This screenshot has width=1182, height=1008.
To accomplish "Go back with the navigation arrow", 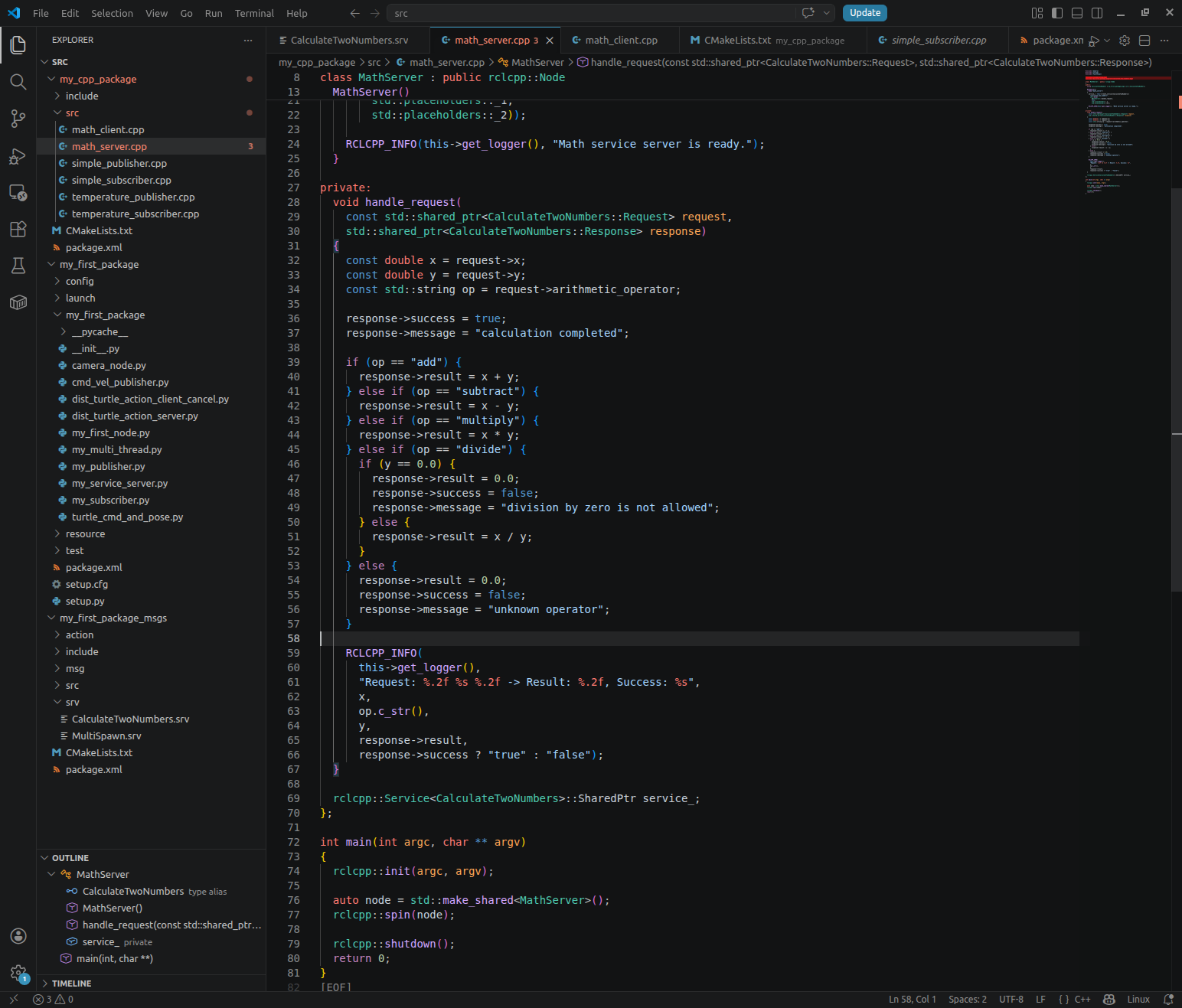I will (x=354, y=13).
